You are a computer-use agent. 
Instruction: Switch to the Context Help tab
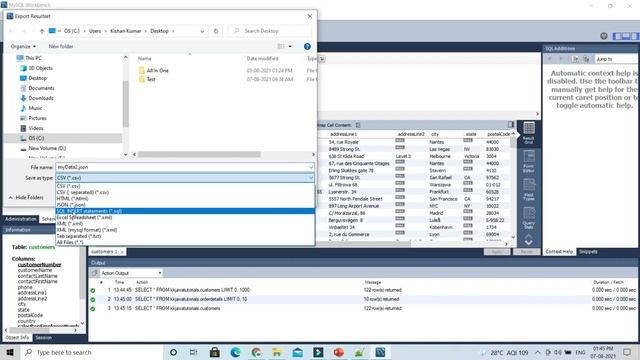559,251
